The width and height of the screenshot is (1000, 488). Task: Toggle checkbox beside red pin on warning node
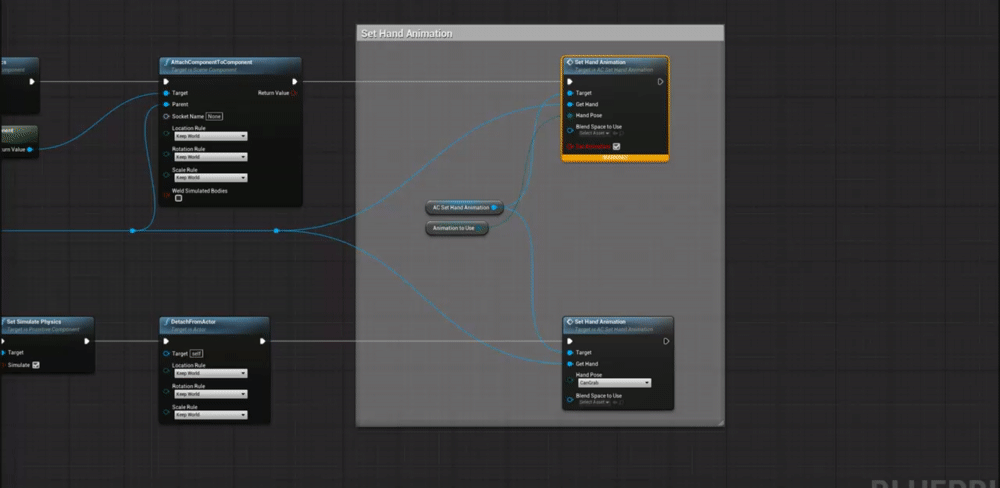tap(616, 146)
